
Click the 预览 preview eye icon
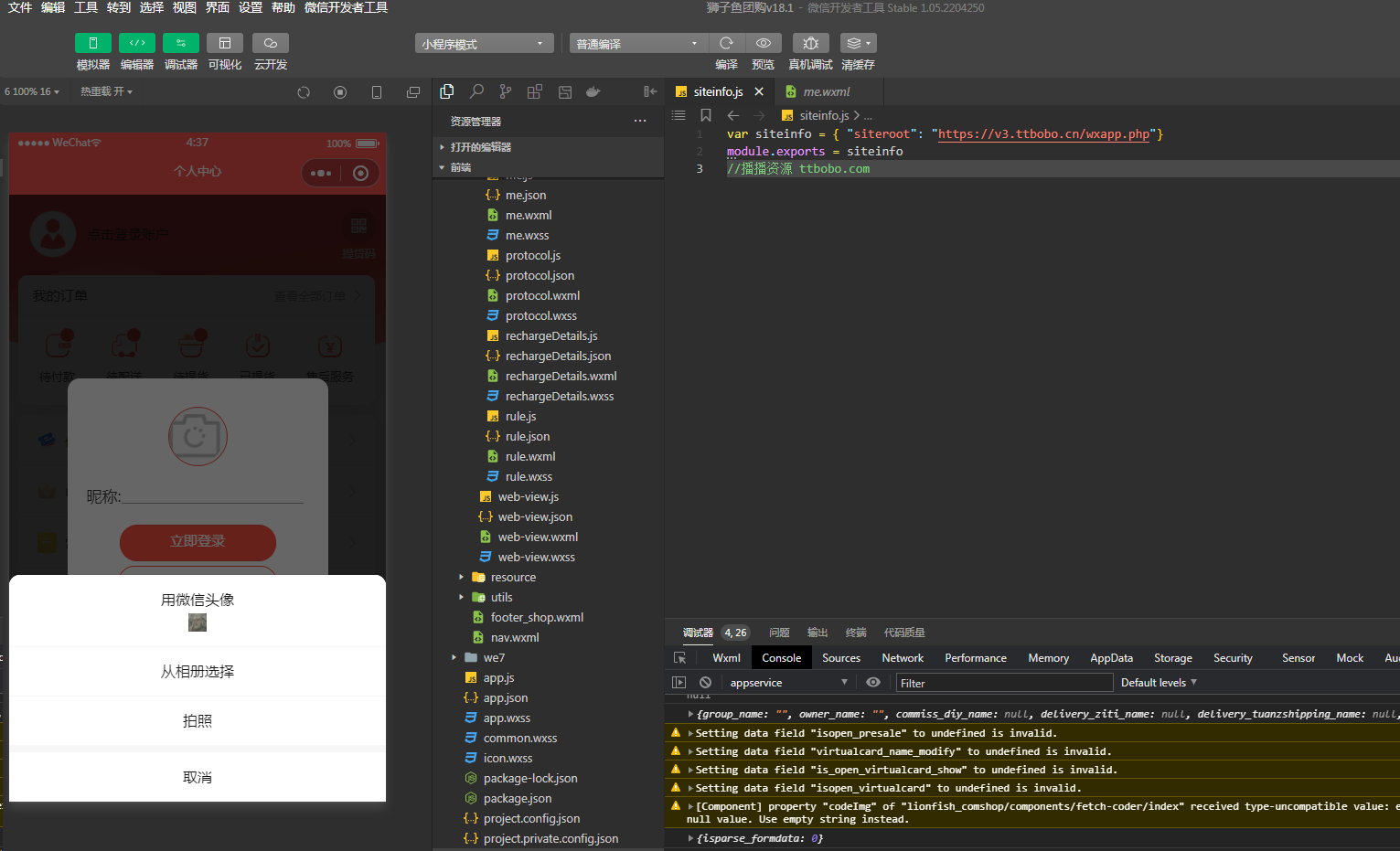click(x=764, y=43)
